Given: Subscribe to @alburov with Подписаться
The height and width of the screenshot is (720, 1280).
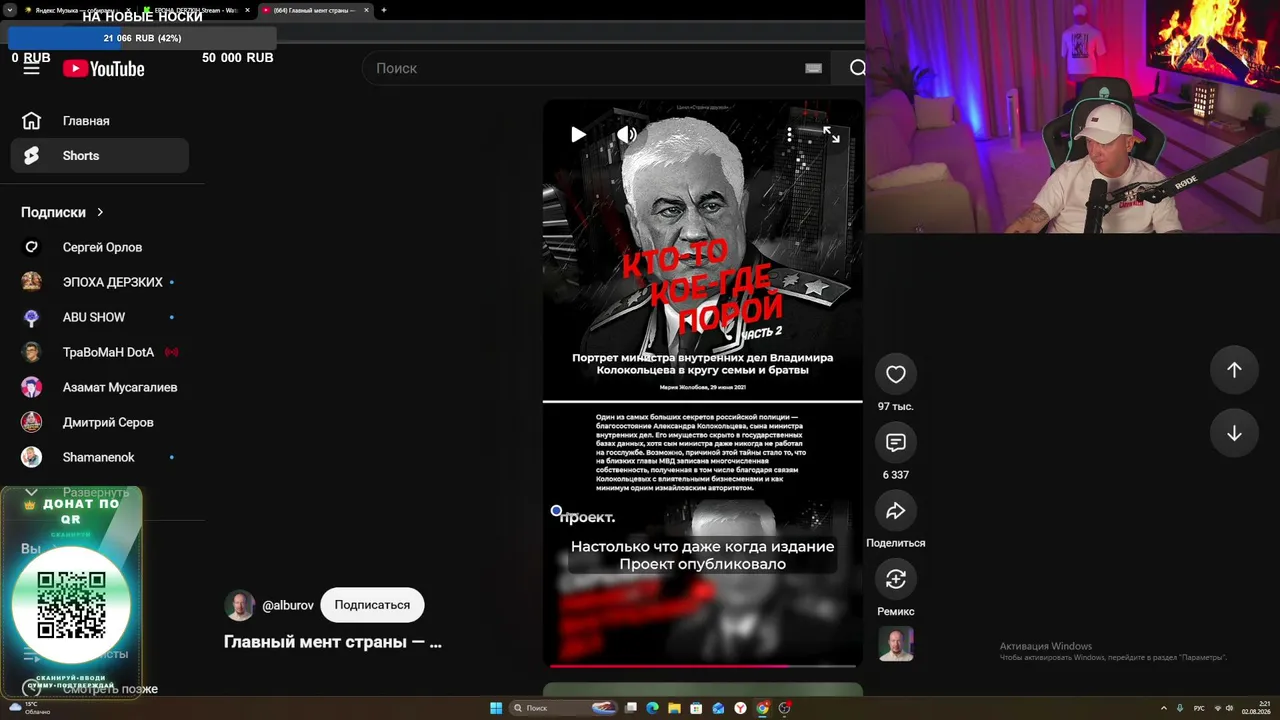Looking at the screenshot, I should [x=372, y=605].
